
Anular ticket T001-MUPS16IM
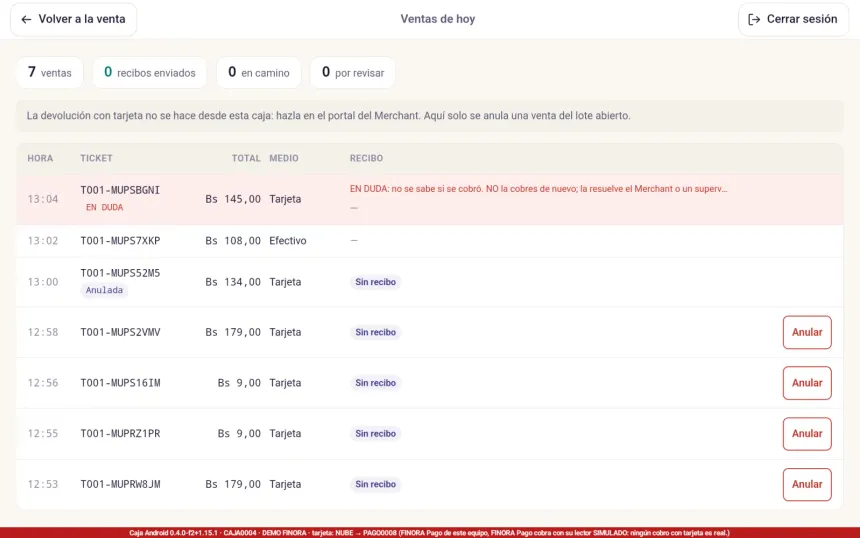pos(807,383)
